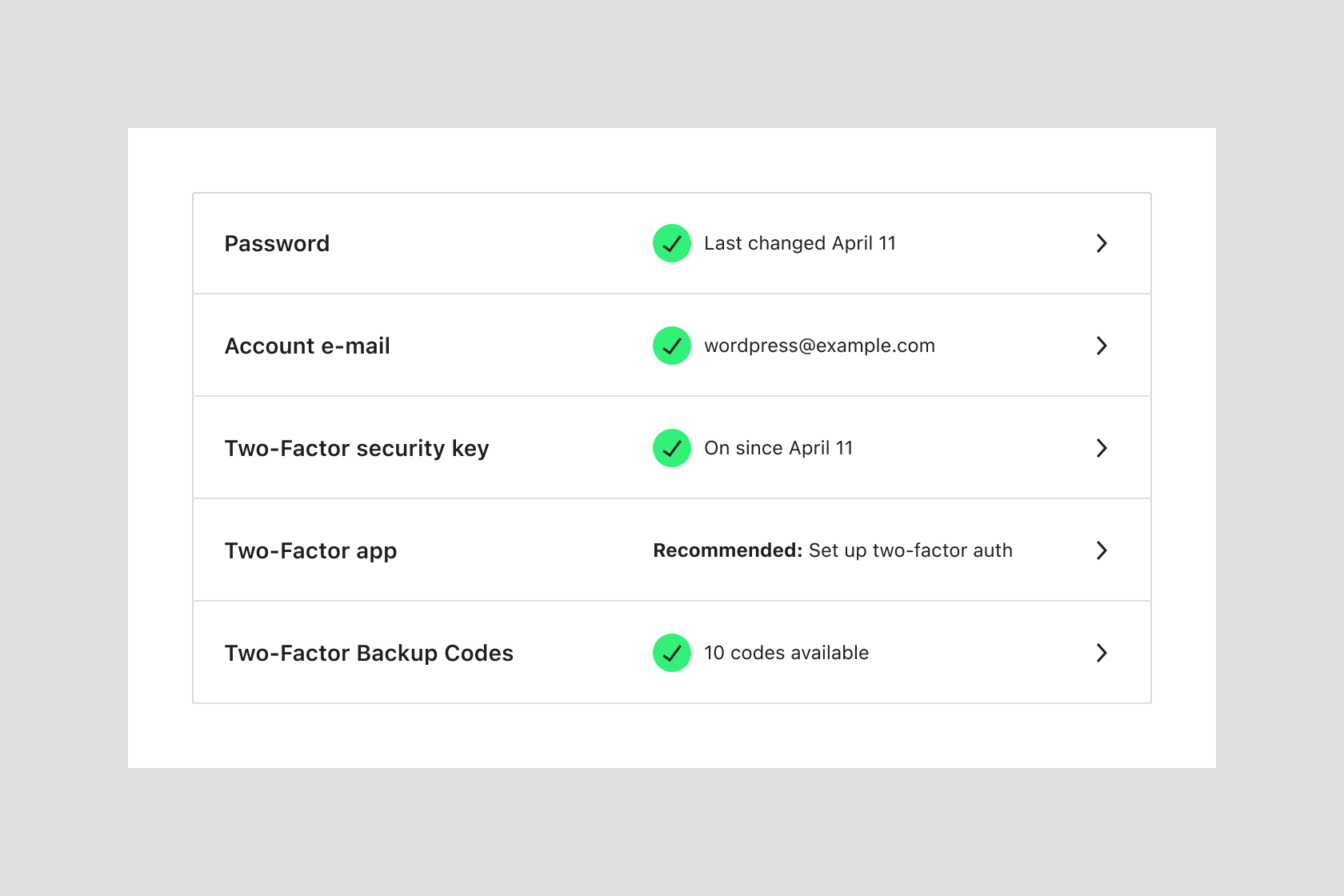Click 'Last changed April 11' status text
This screenshot has width=1344, height=896.
800,243
